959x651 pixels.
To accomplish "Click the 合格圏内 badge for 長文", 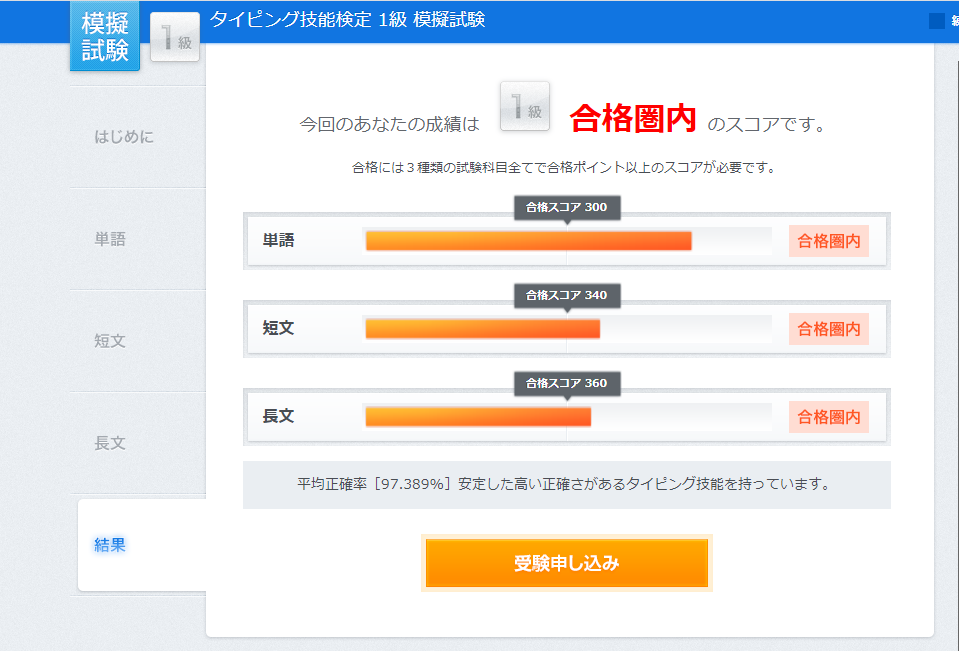I will click(828, 417).
